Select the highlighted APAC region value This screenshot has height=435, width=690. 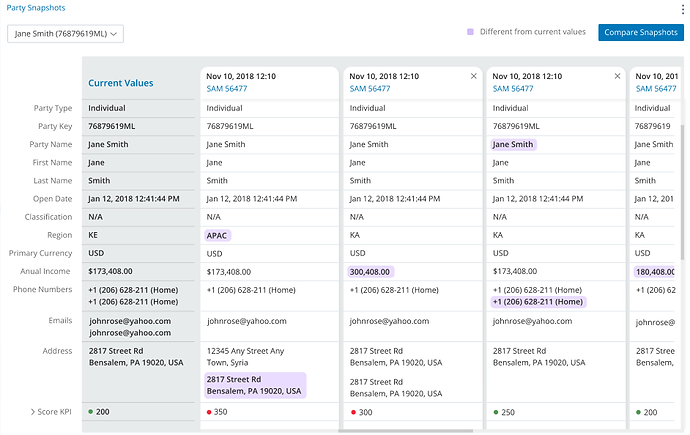coord(217,235)
